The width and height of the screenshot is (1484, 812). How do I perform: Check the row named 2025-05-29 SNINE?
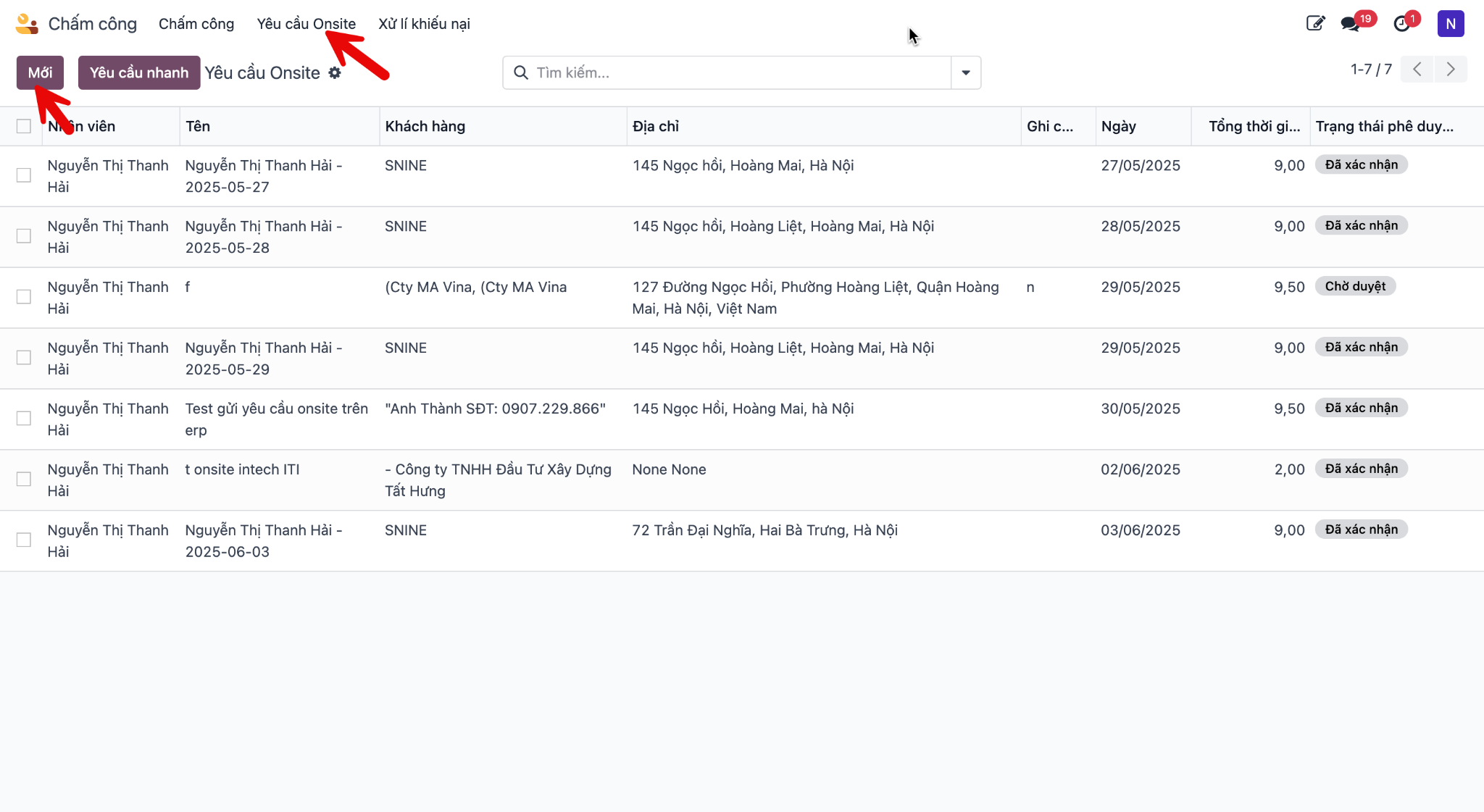click(24, 358)
